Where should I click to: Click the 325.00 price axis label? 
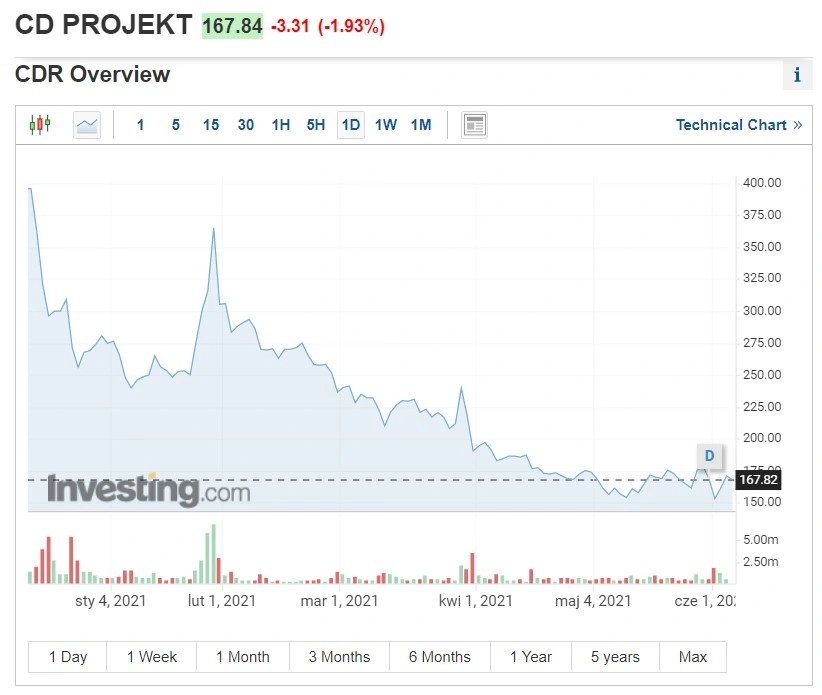[762, 278]
